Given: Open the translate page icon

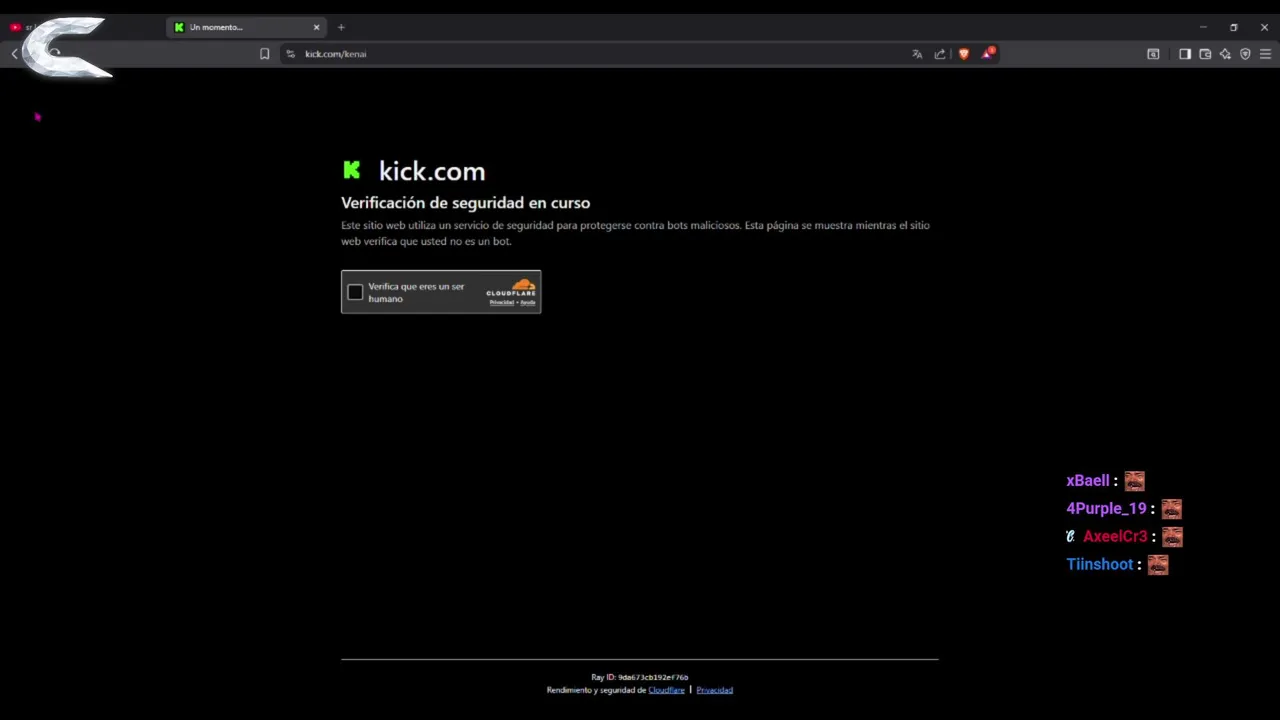Looking at the screenshot, I should pos(917,54).
